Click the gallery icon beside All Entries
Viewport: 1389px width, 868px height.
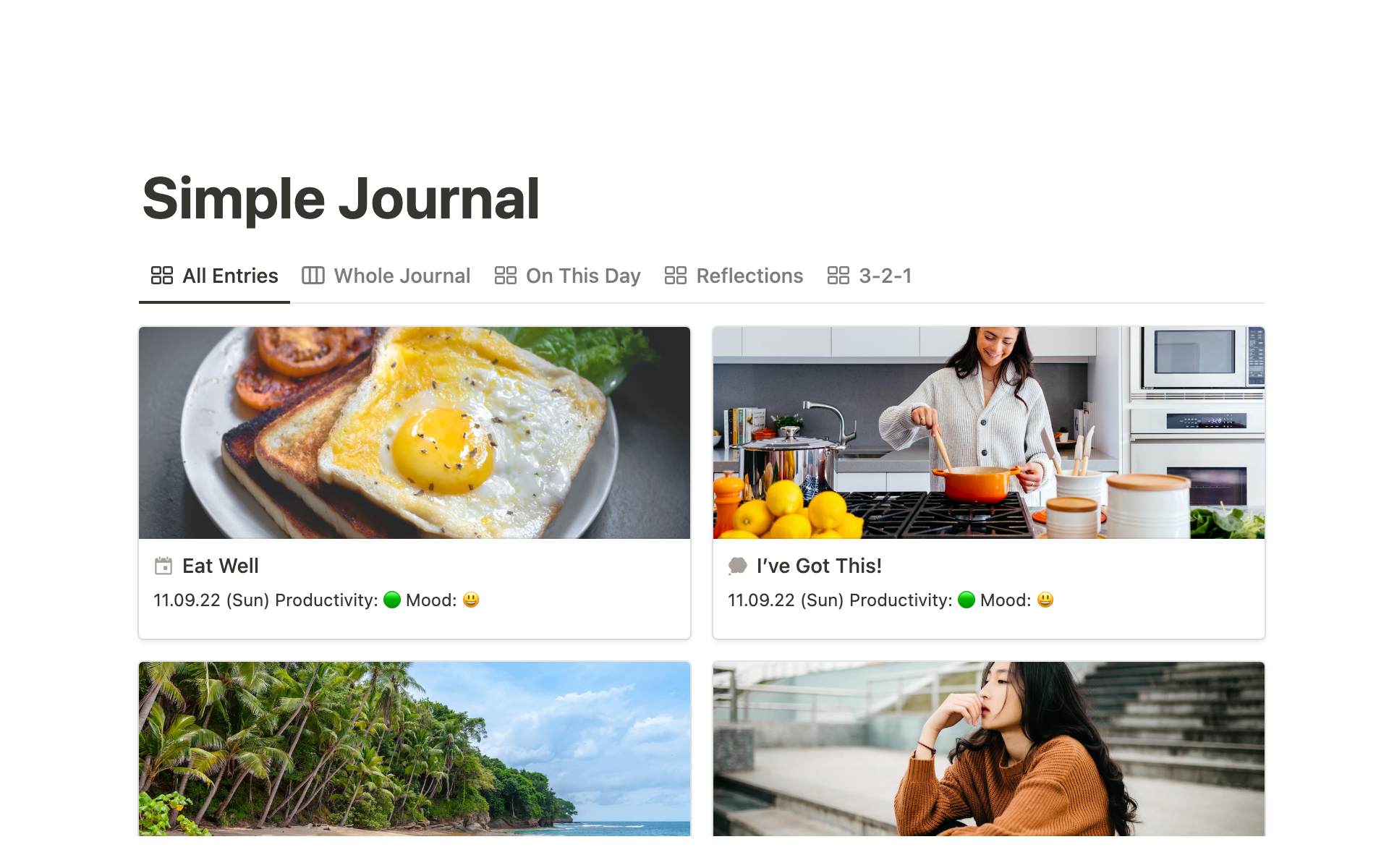coord(162,276)
